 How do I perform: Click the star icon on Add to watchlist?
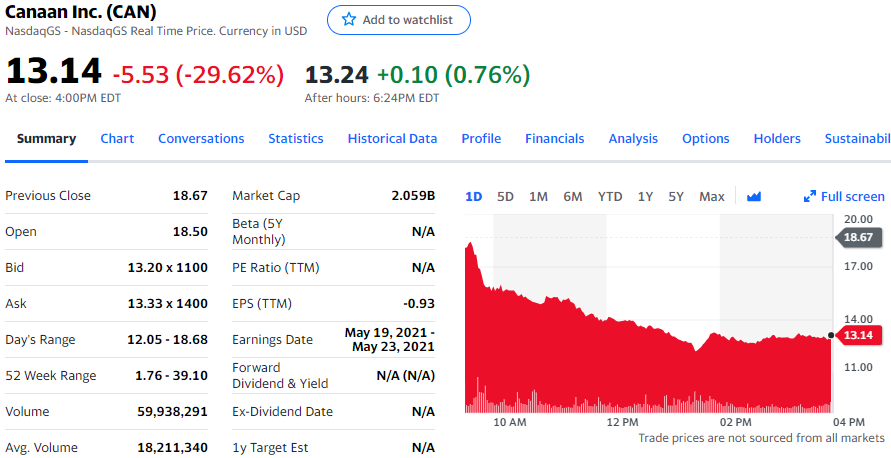[349, 20]
